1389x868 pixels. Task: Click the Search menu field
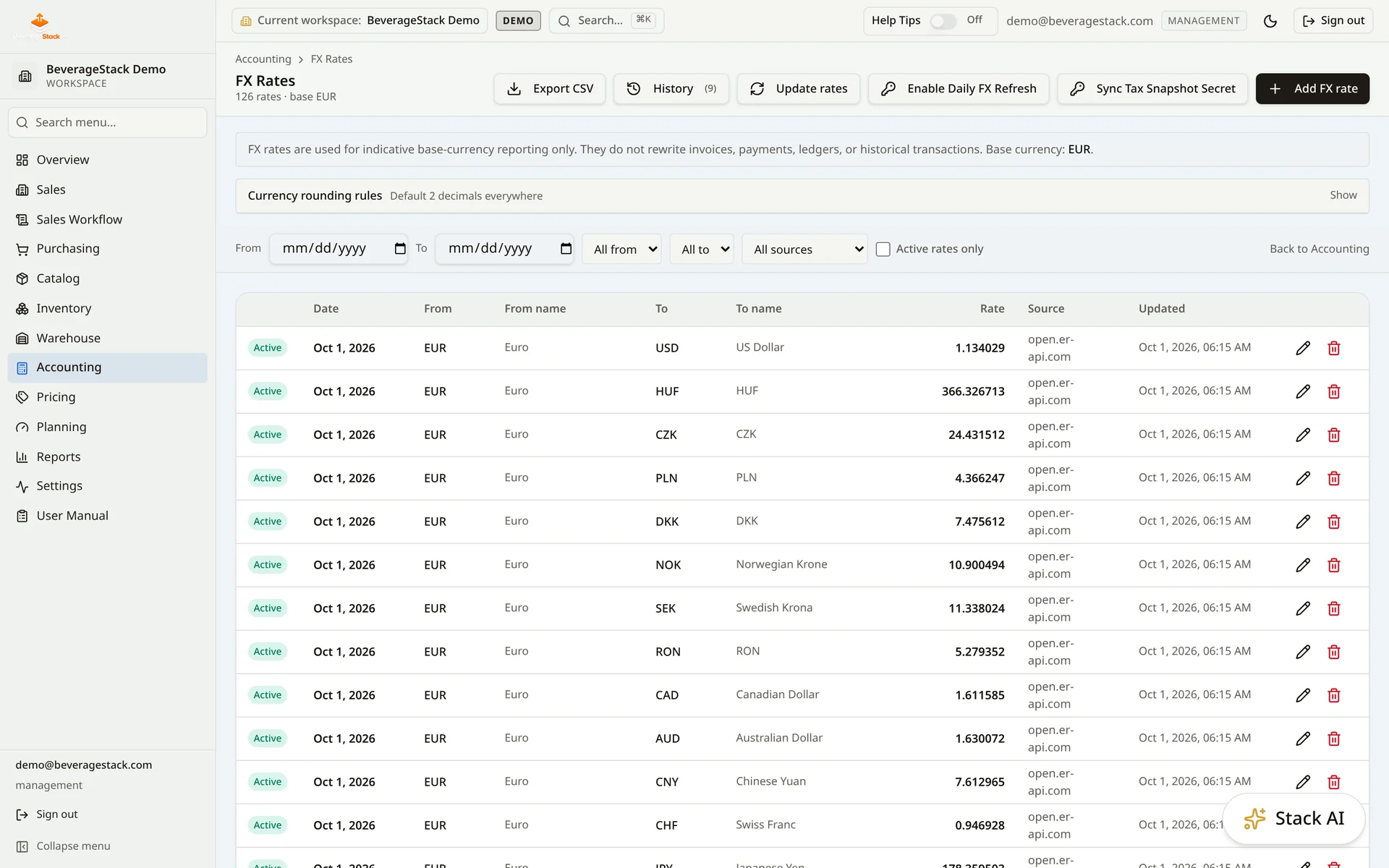click(107, 123)
